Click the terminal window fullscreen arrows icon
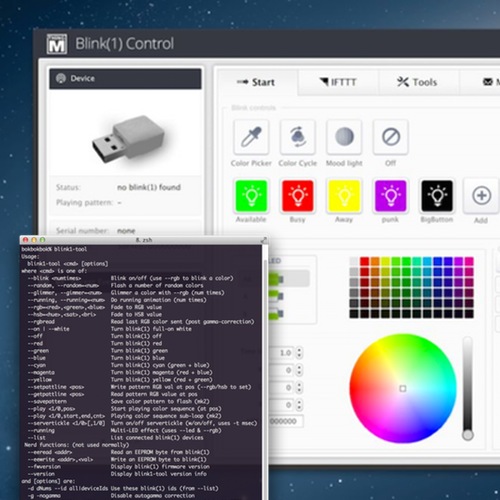 coord(264,240)
